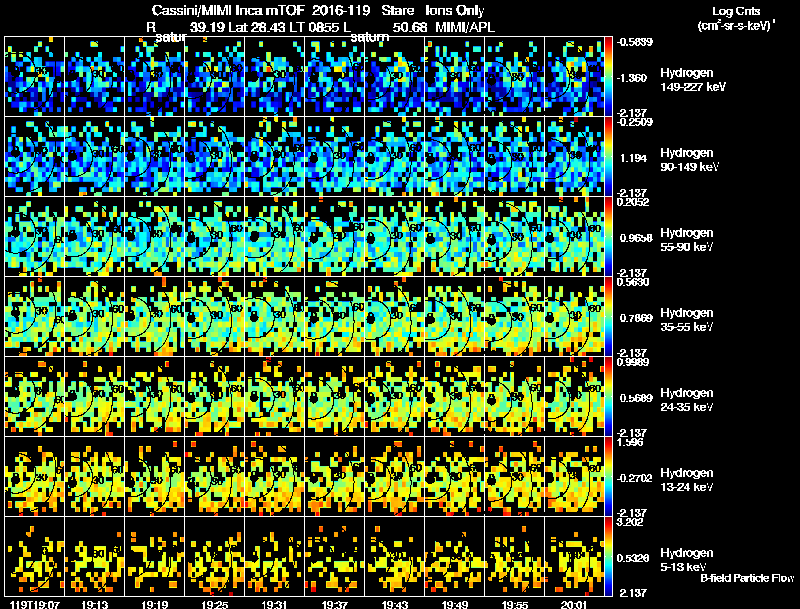The height and width of the screenshot is (609, 800).
Task: Click the '19:37' time axis label
Action: point(335,604)
